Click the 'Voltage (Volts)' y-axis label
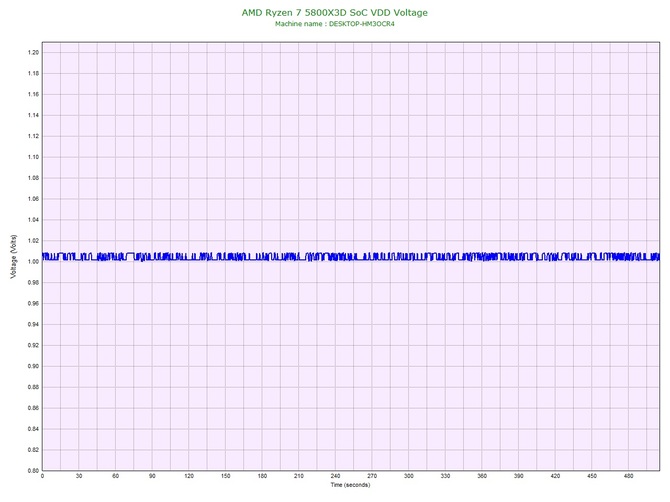The height and width of the screenshot is (502, 670). pos(14,257)
